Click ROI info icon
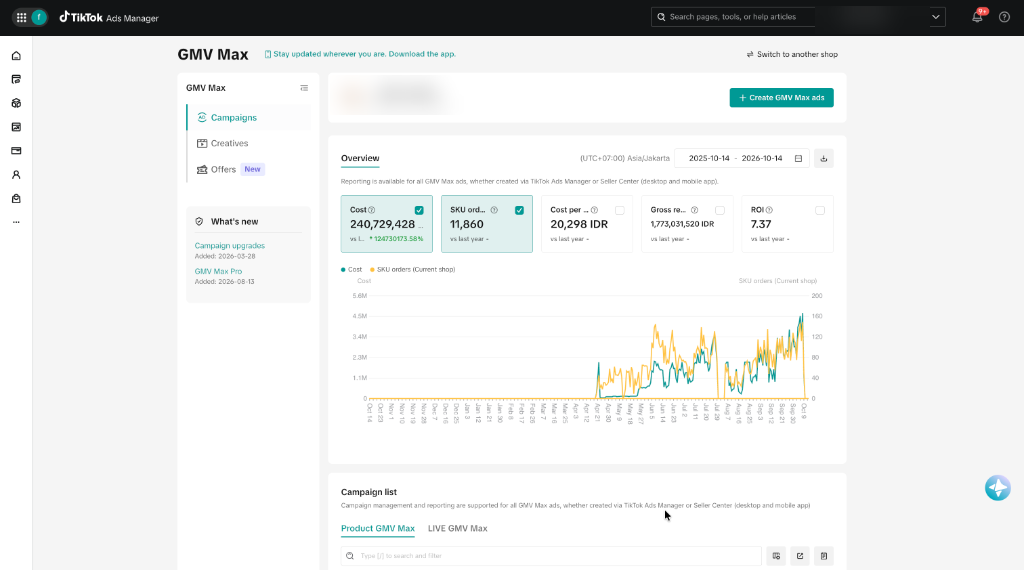 click(x=769, y=210)
